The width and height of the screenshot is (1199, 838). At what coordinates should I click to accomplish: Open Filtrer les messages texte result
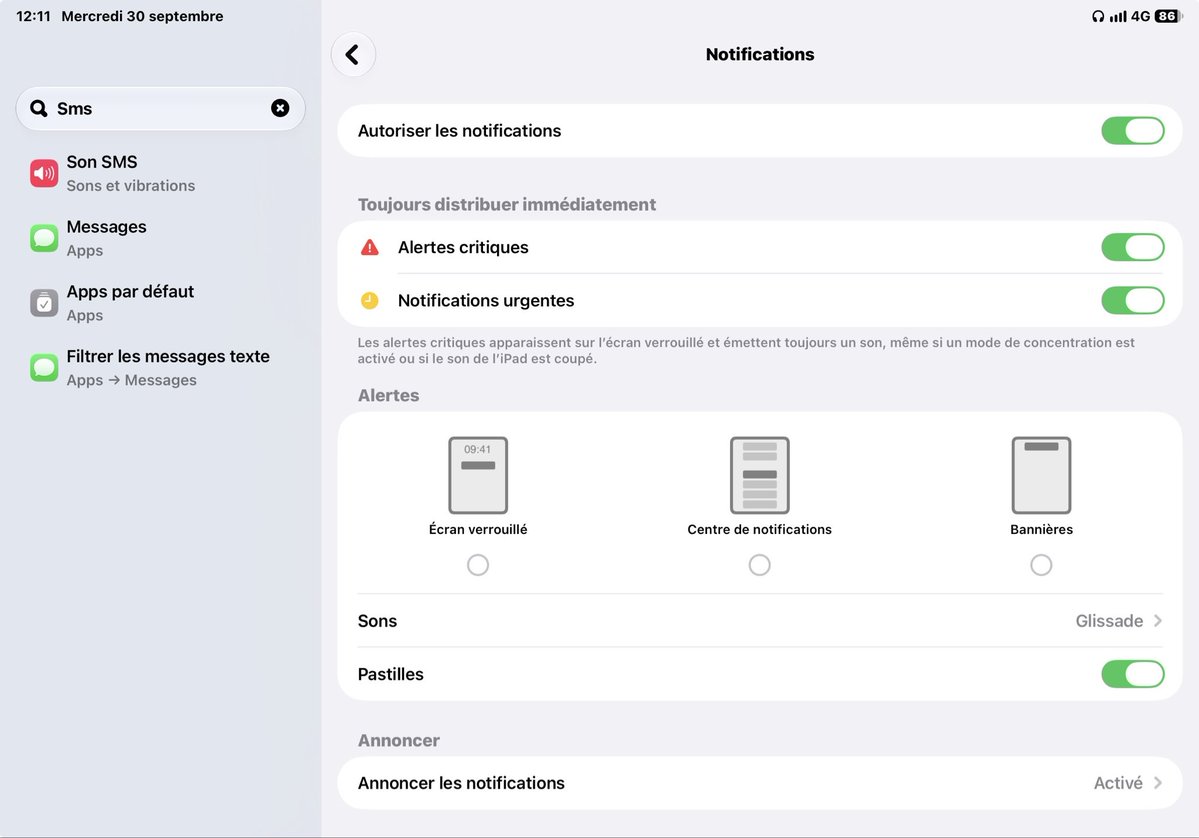click(x=161, y=368)
